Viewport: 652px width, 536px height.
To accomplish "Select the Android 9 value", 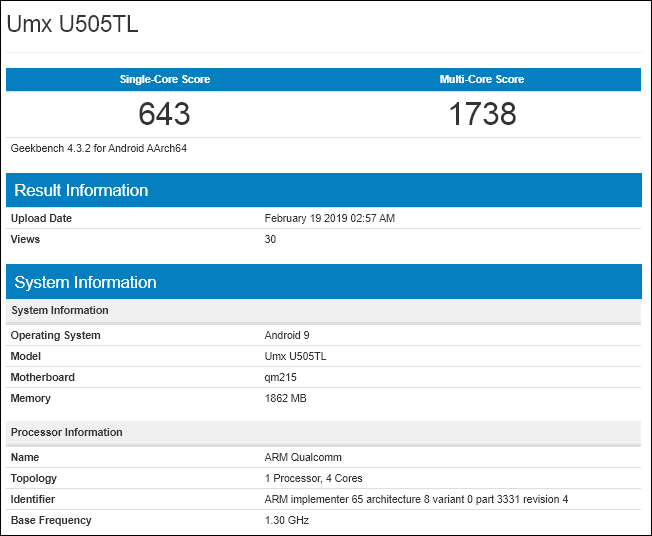I will click(287, 335).
